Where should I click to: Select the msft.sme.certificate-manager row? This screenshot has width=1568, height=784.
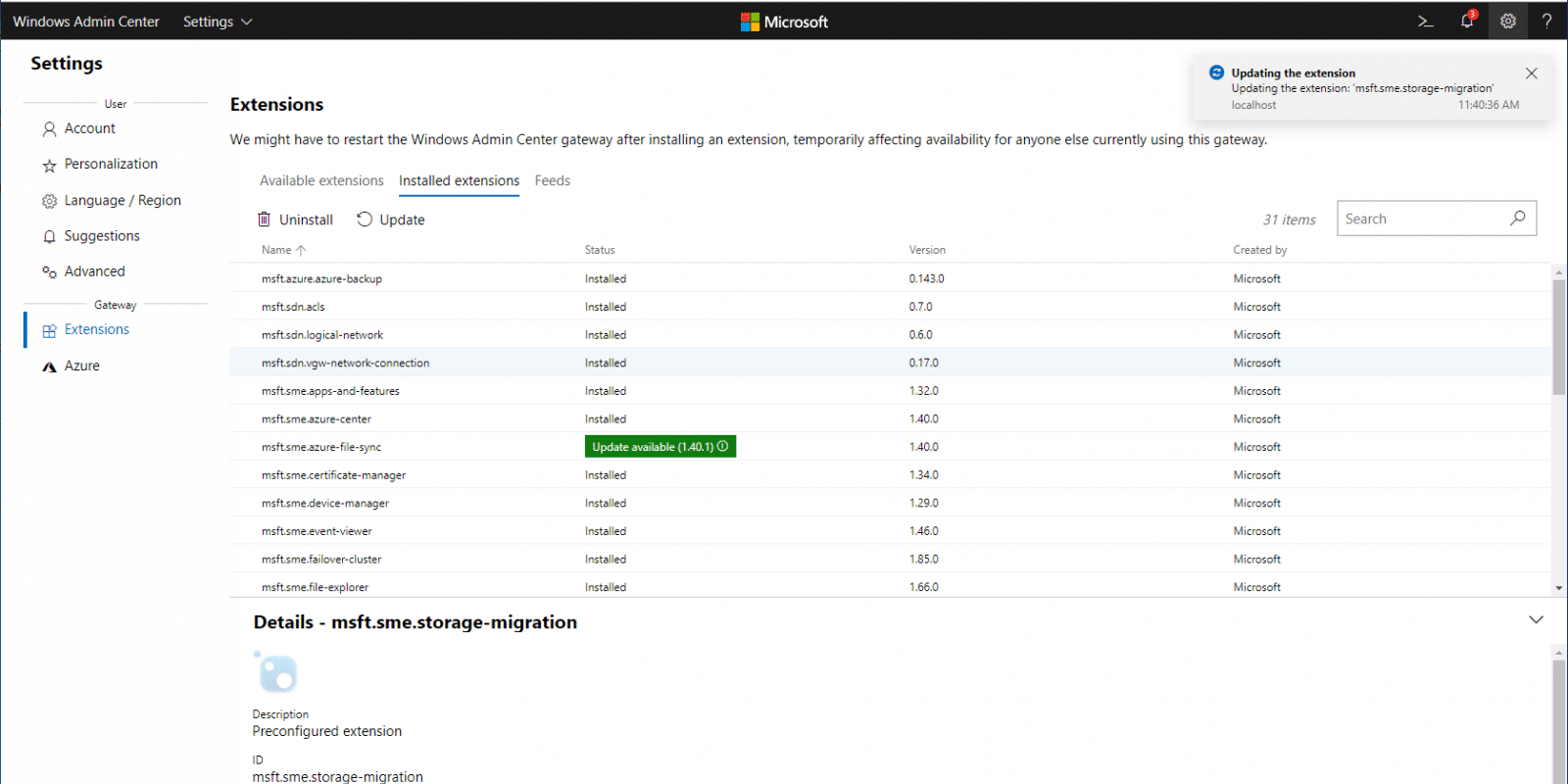tap(890, 474)
